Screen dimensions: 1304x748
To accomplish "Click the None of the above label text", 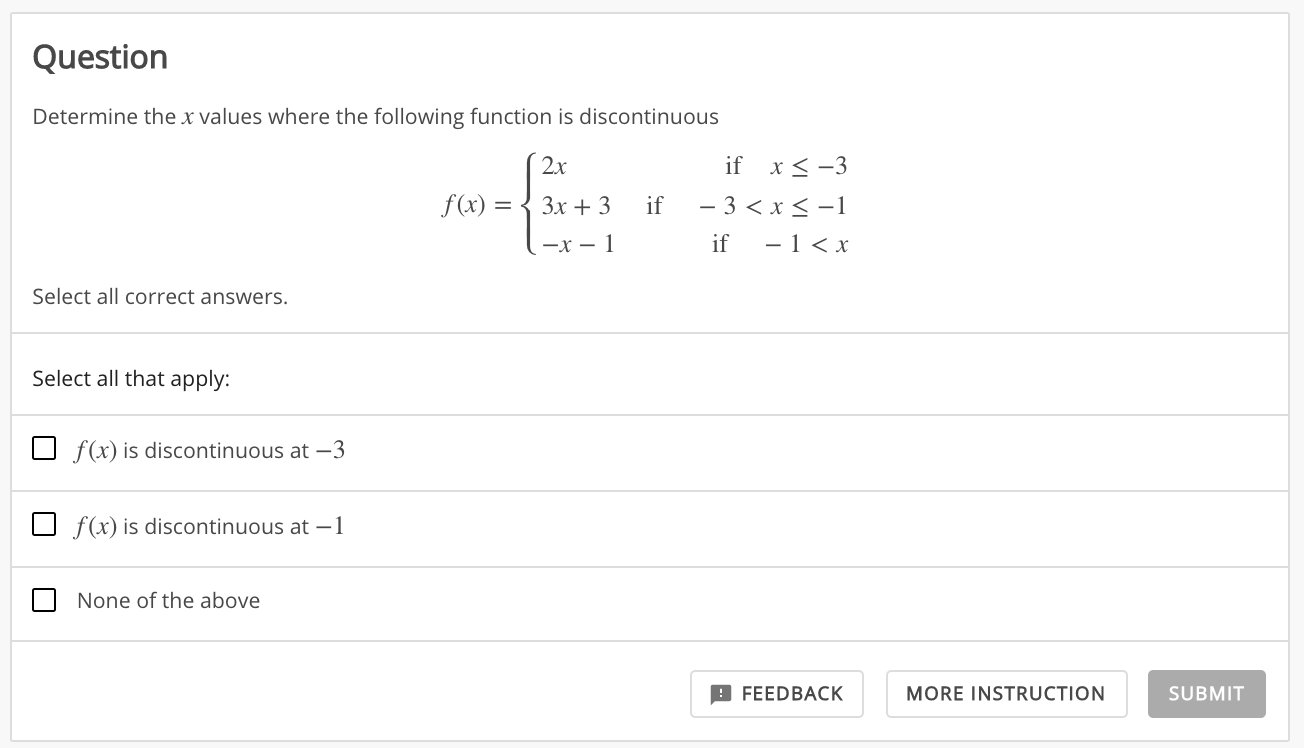I will coord(168,600).
